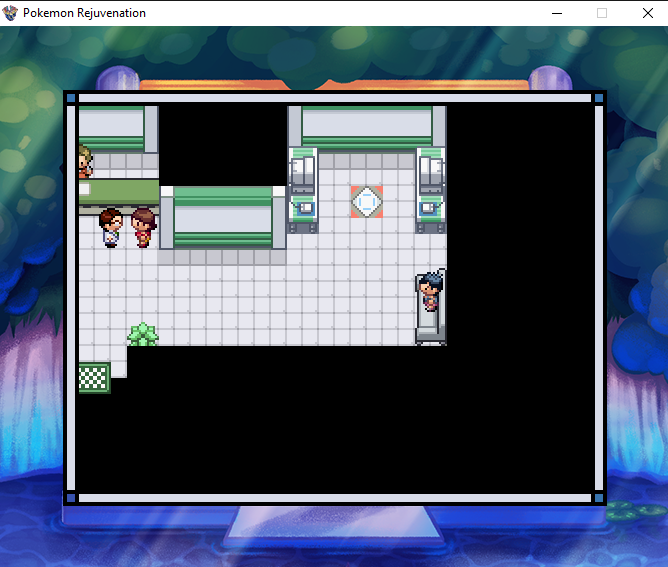
Task: Click the left computer machine beside diamond tile
Action: click(x=302, y=190)
